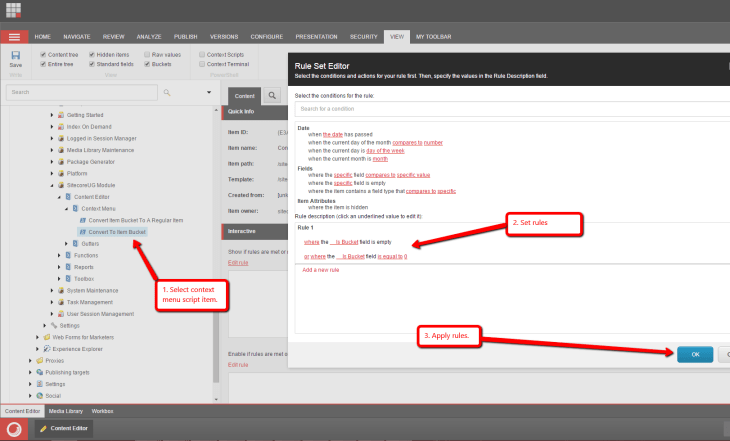Open the Media Library bottom tab
The height and width of the screenshot is (441, 730).
click(x=67, y=411)
